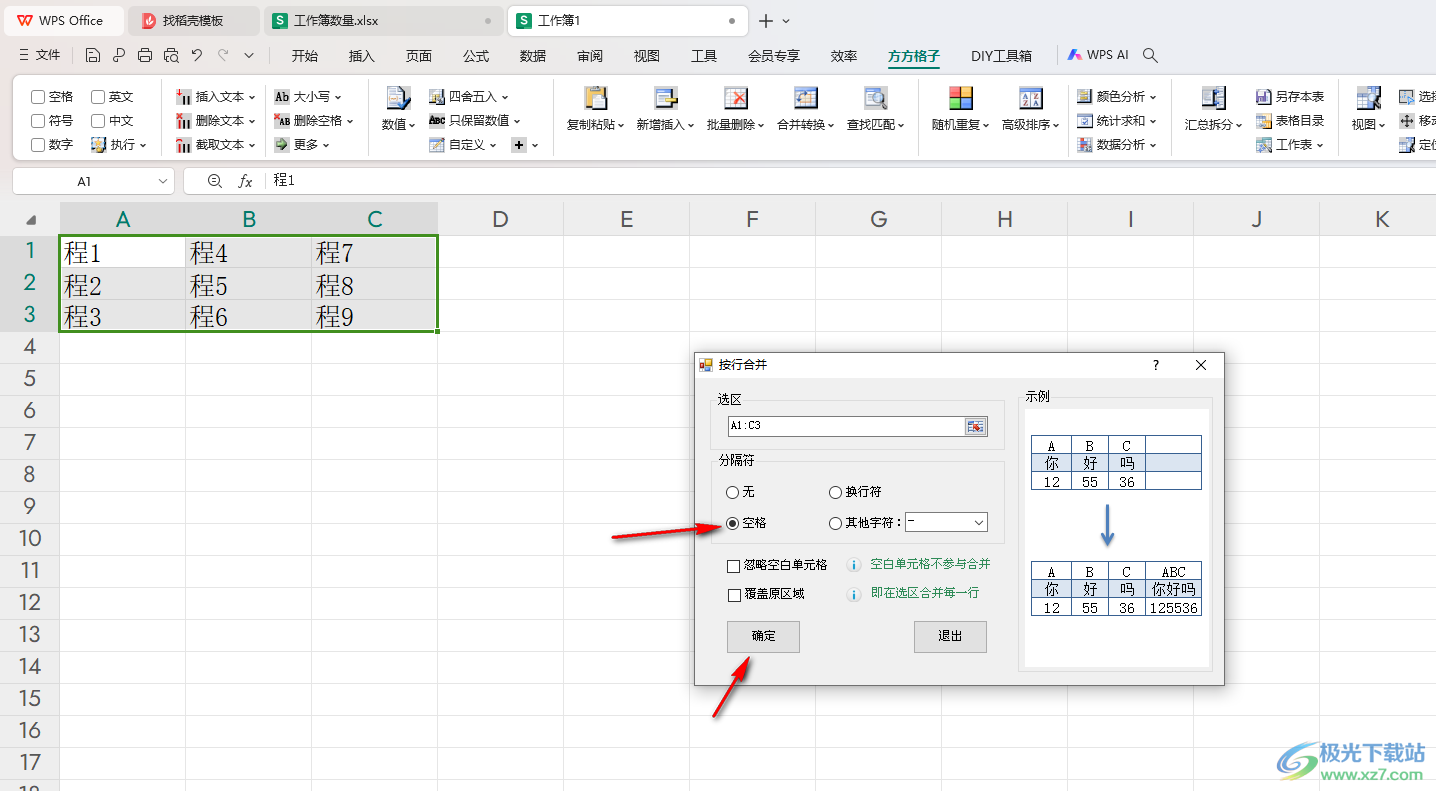The height and width of the screenshot is (791, 1436).
Task: Expand the Name Box dropdown arrow
Action: tap(163, 181)
